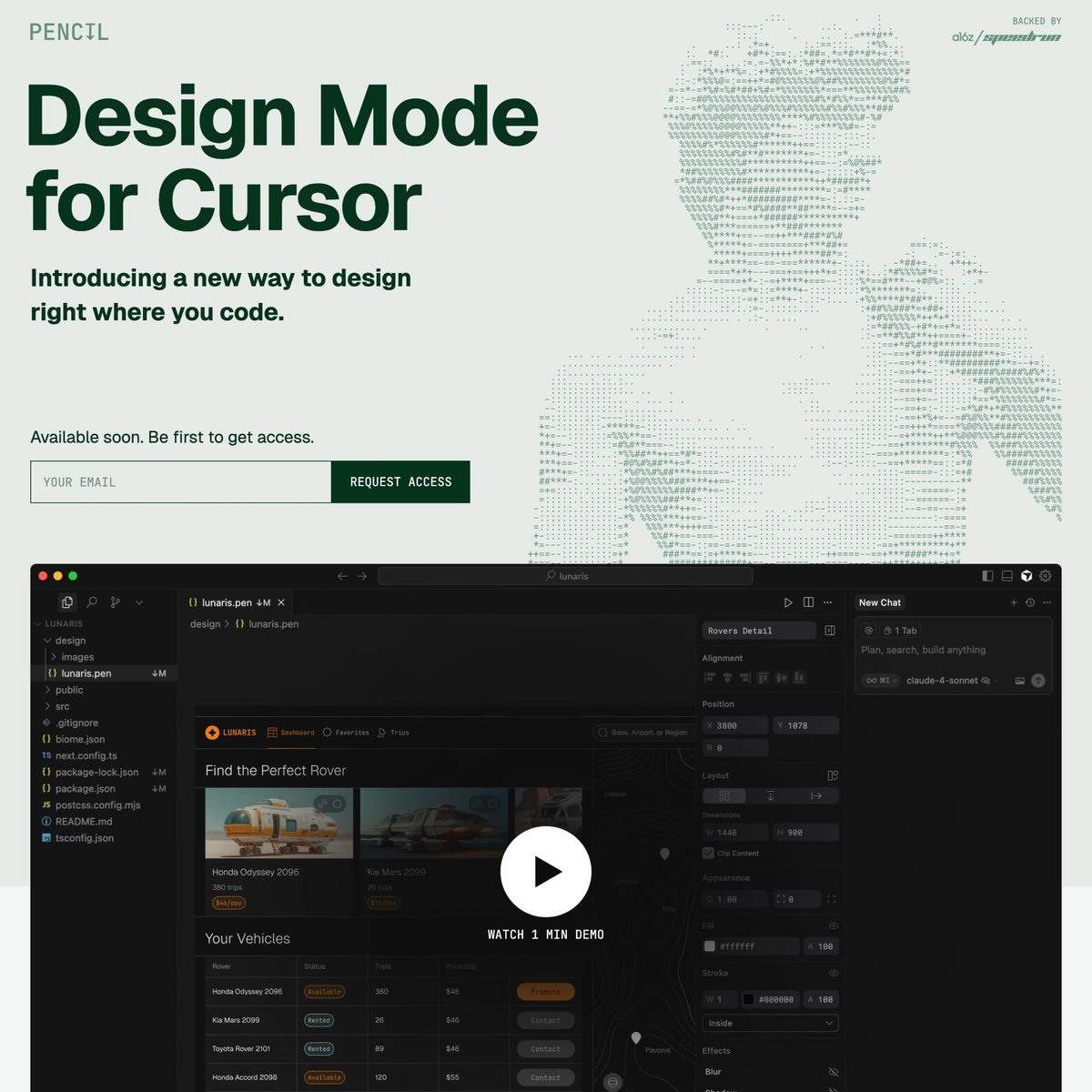Open the source control branch icon
This screenshot has width=1092, height=1092.
click(116, 602)
